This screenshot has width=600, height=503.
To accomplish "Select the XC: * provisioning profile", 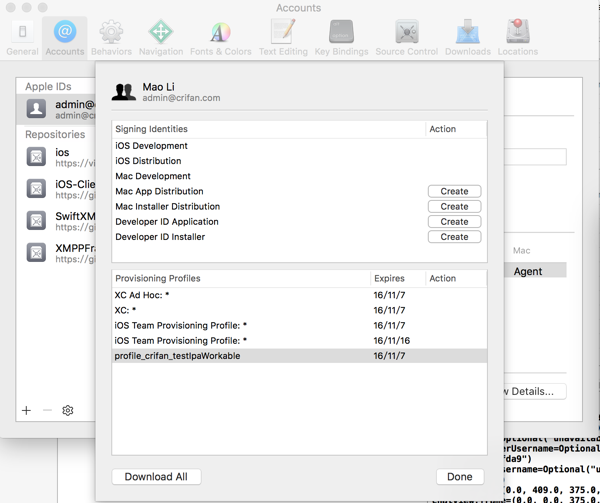I will click(299, 310).
